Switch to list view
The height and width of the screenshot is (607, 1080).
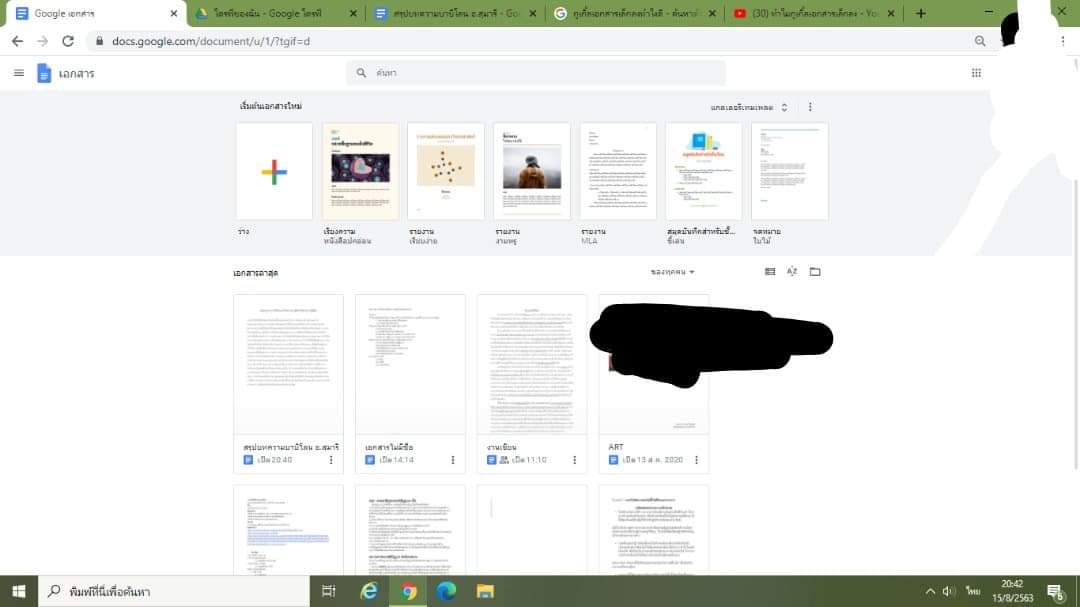[770, 271]
